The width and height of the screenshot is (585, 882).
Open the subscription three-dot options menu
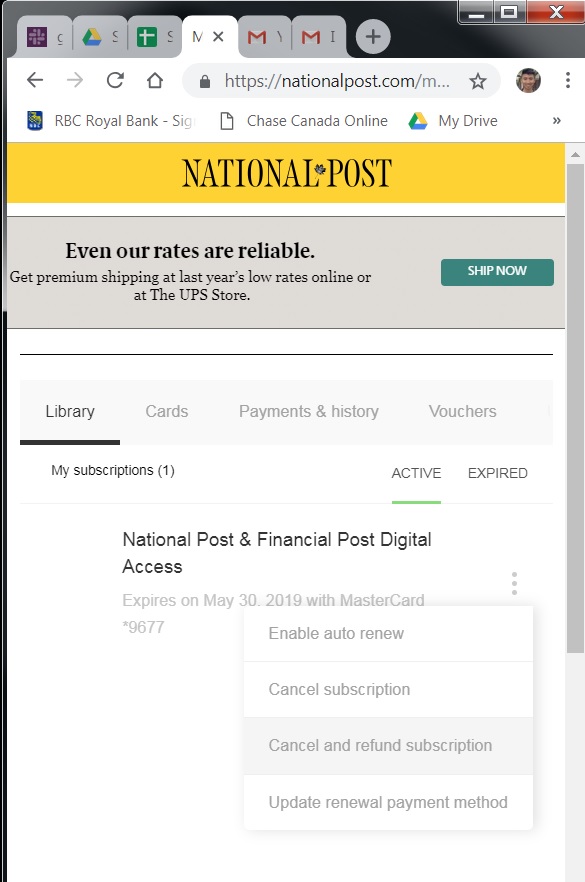(x=514, y=583)
